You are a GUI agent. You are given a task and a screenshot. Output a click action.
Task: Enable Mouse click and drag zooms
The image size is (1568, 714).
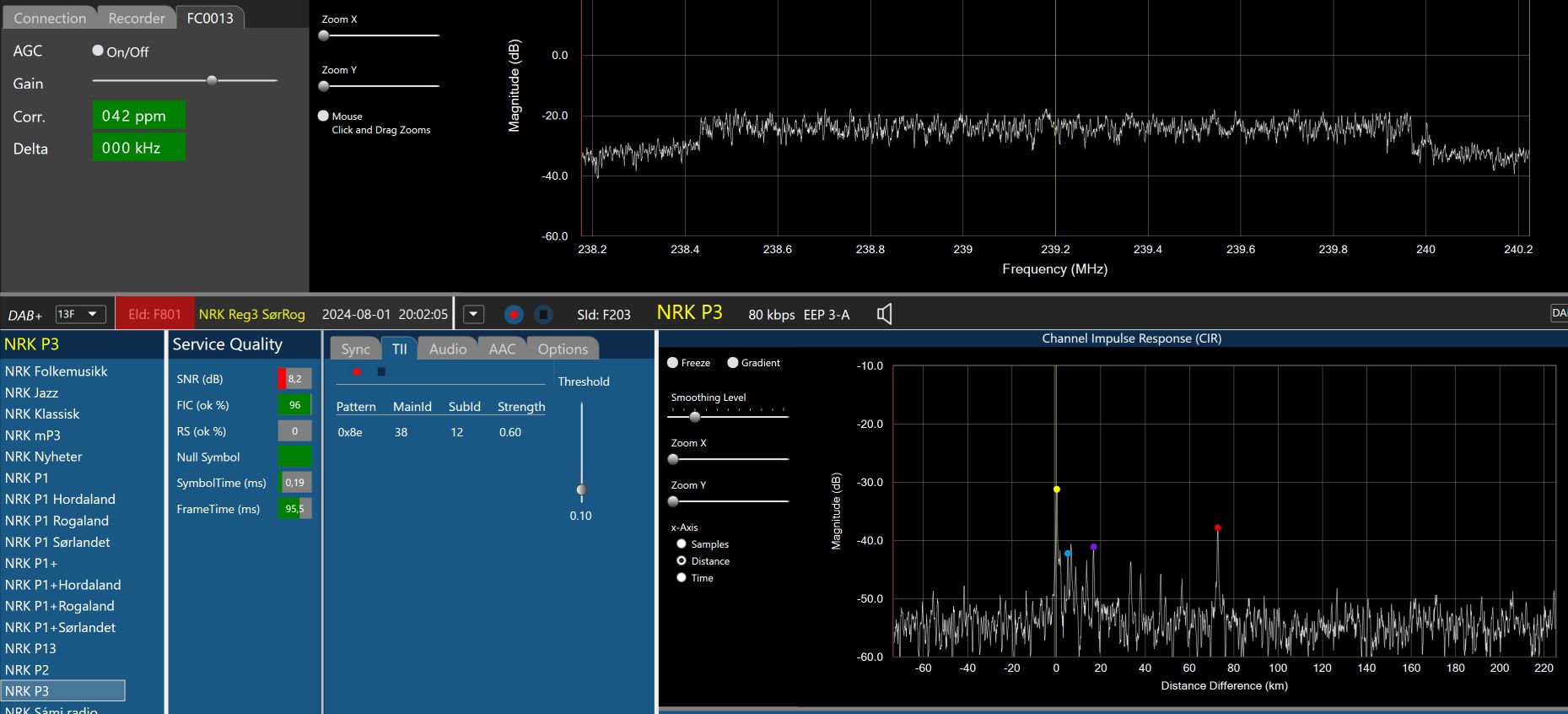click(x=323, y=116)
